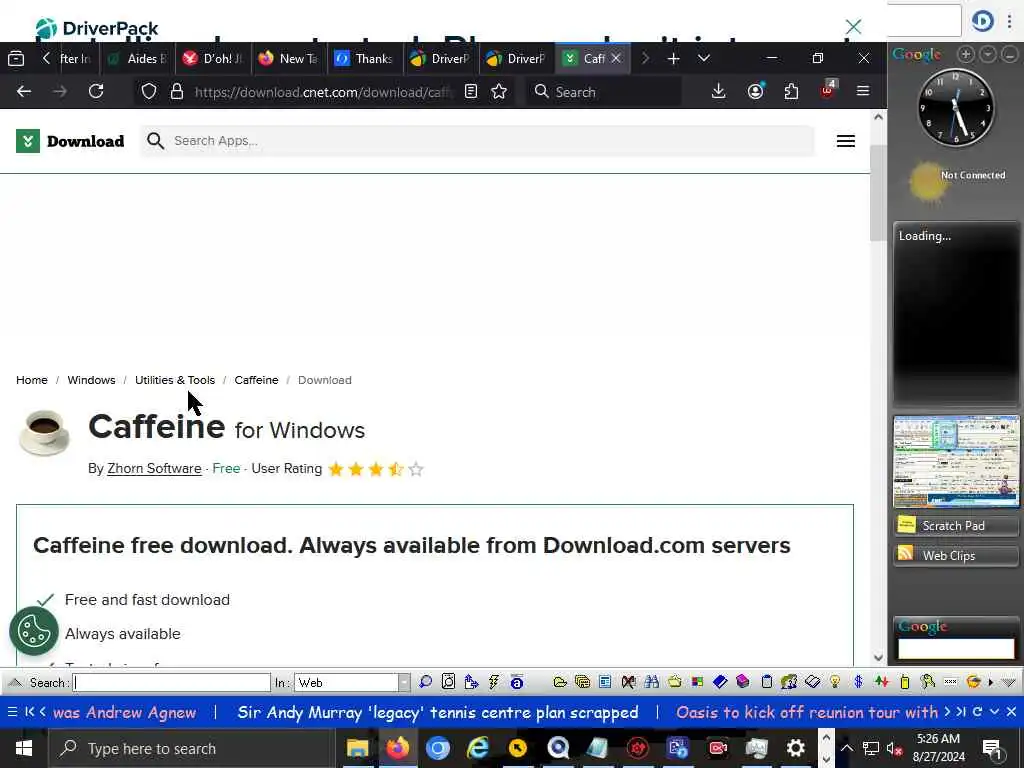Select the first DriverPack tab

point(440,59)
